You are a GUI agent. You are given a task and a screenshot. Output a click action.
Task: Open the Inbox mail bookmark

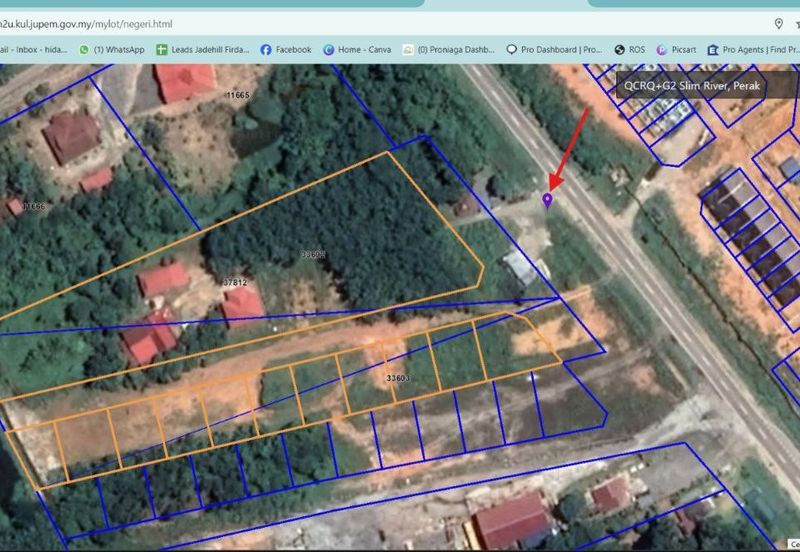pyautogui.click(x=32, y=49)
